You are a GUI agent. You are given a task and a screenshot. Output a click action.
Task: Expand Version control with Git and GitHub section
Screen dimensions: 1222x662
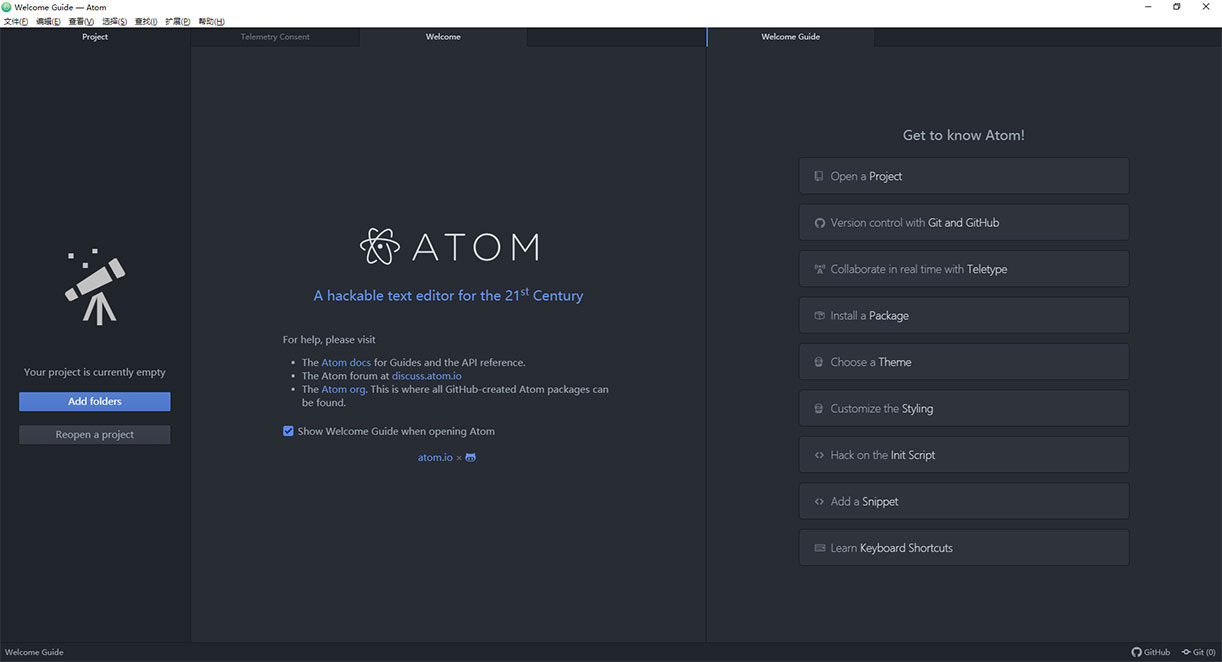[x=963, y=223]
